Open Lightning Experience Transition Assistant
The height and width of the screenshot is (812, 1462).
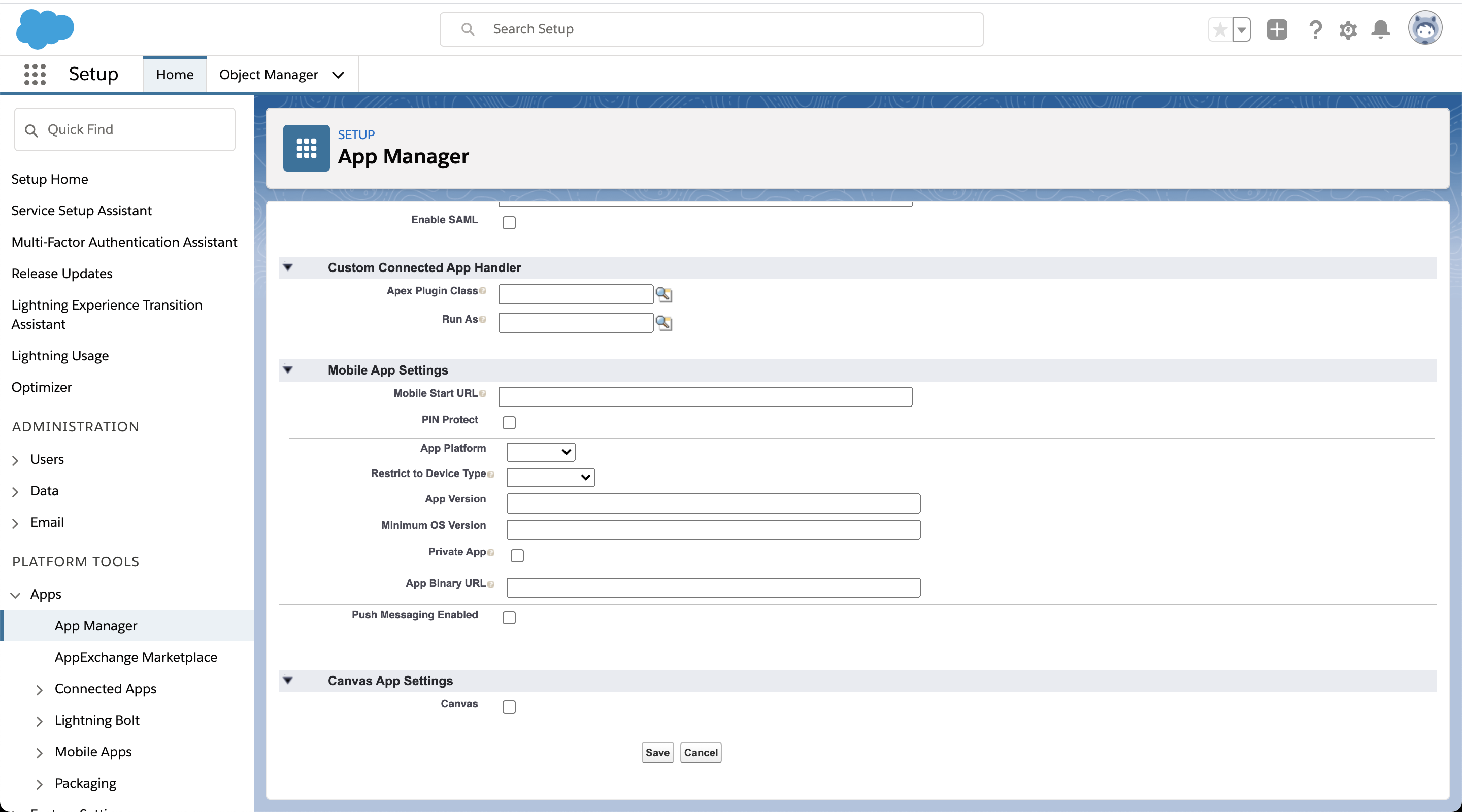coord(107,314)
